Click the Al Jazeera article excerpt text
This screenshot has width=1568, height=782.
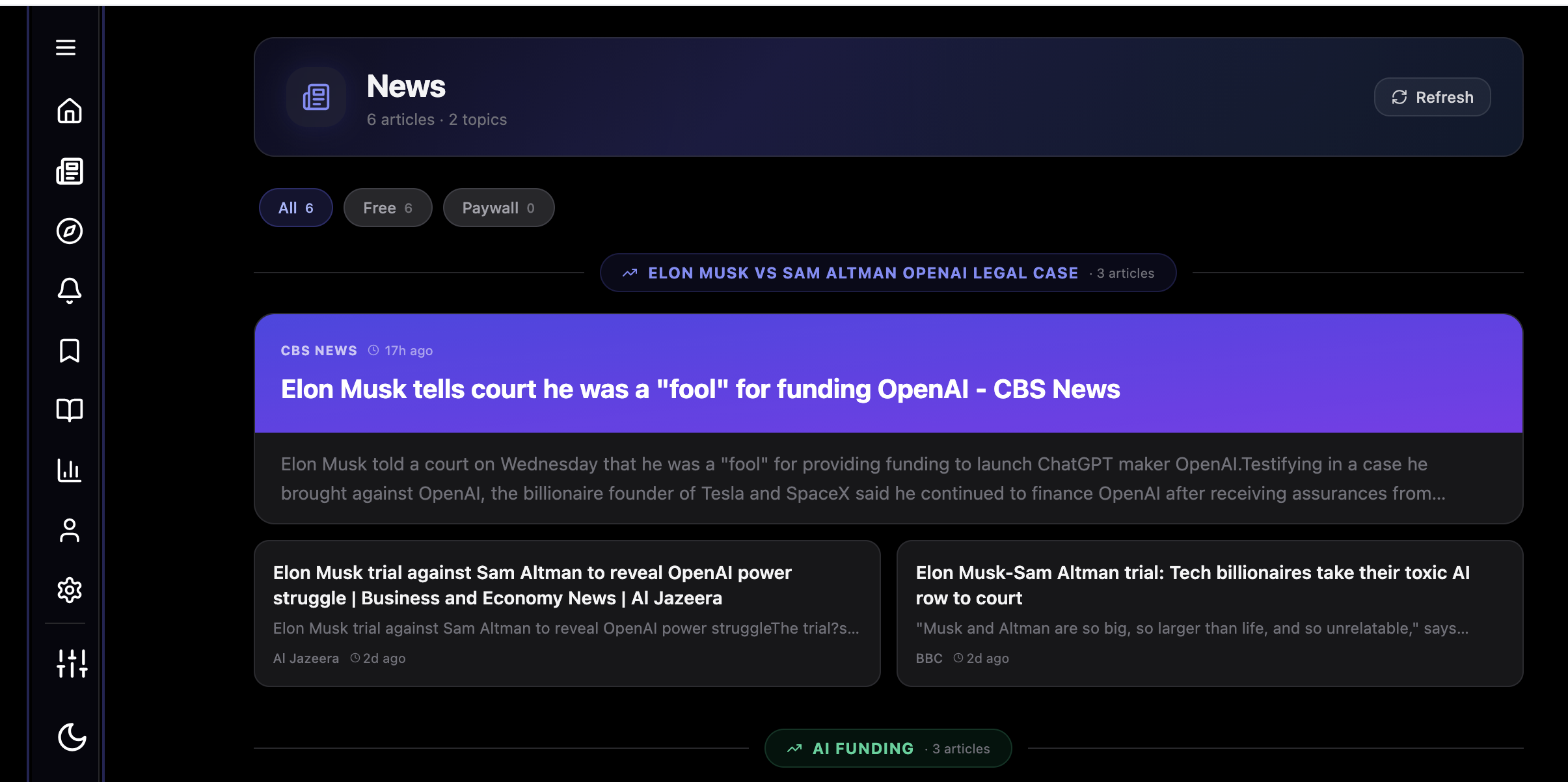(x=566, y=628)
